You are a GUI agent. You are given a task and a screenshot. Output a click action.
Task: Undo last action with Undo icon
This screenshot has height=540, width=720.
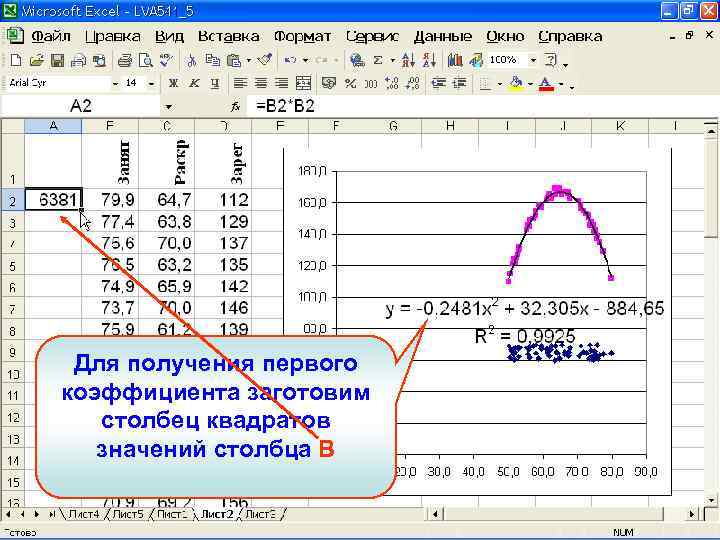point(290,60)
